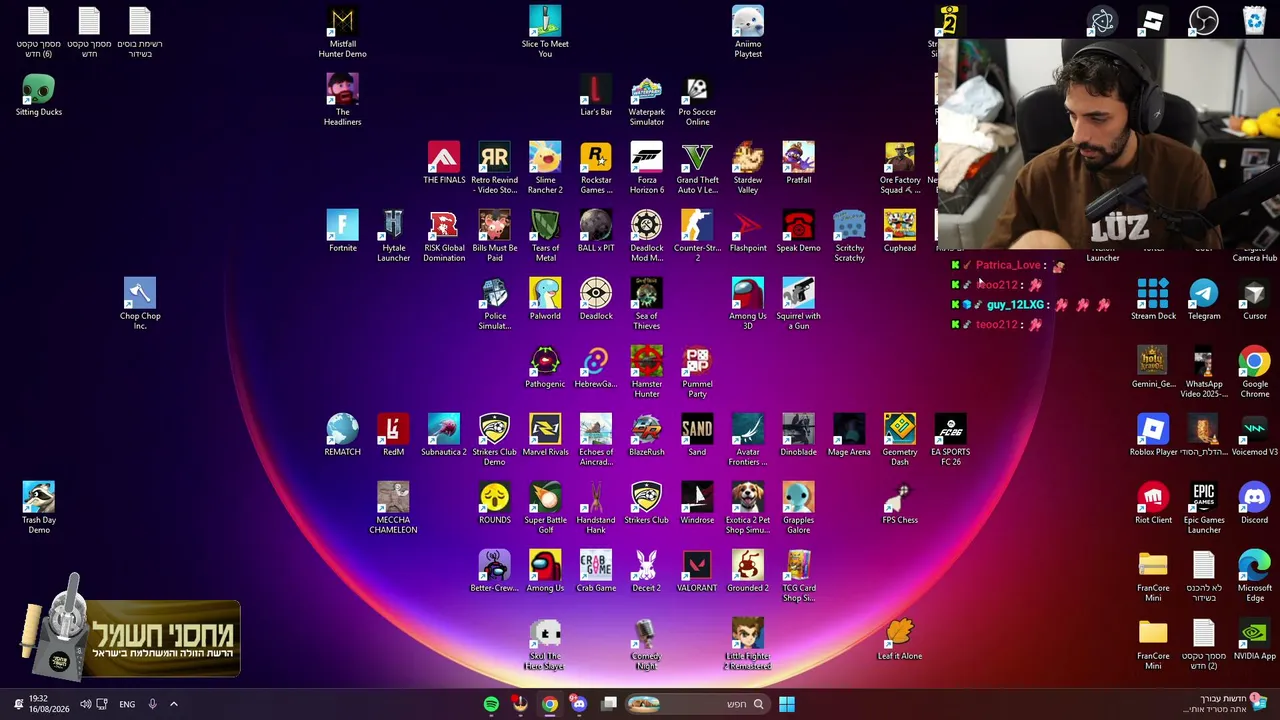The image size is (1280, 720).
Task: Open the Windows Start menu
Action: (x=787, y=704)
